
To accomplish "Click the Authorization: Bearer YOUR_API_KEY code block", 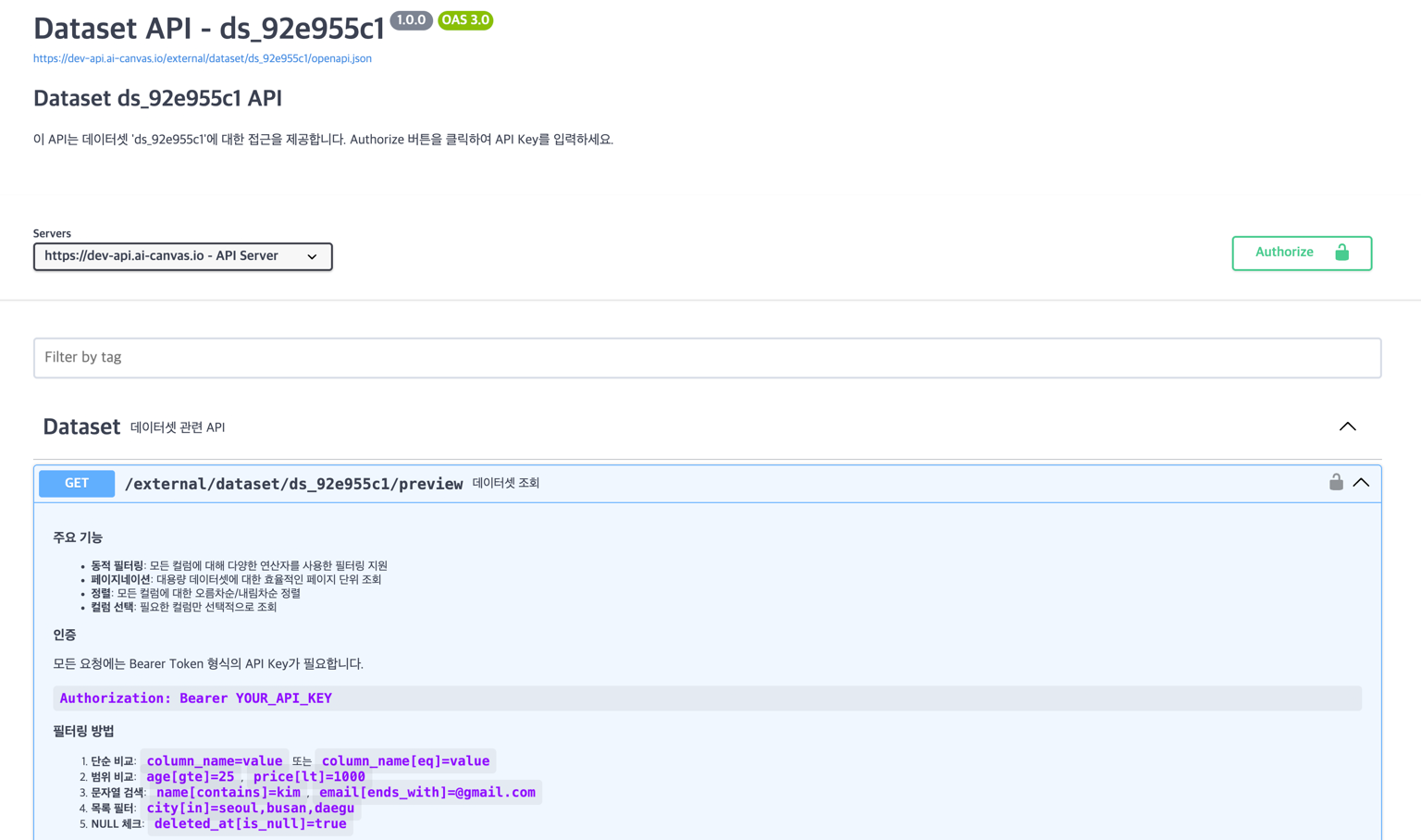I will pyautogui.click(x=195, y=698).
